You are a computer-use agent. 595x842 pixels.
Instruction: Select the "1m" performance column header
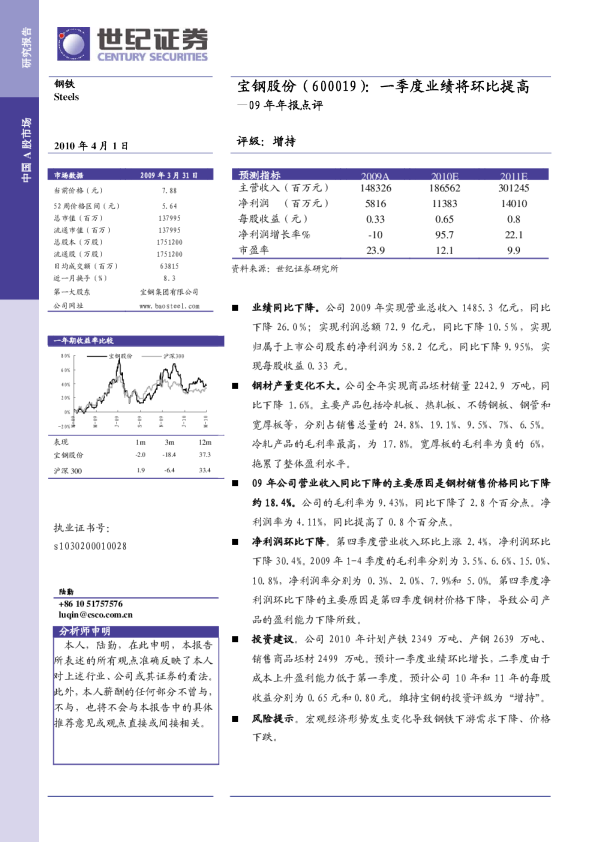(140, 442)
